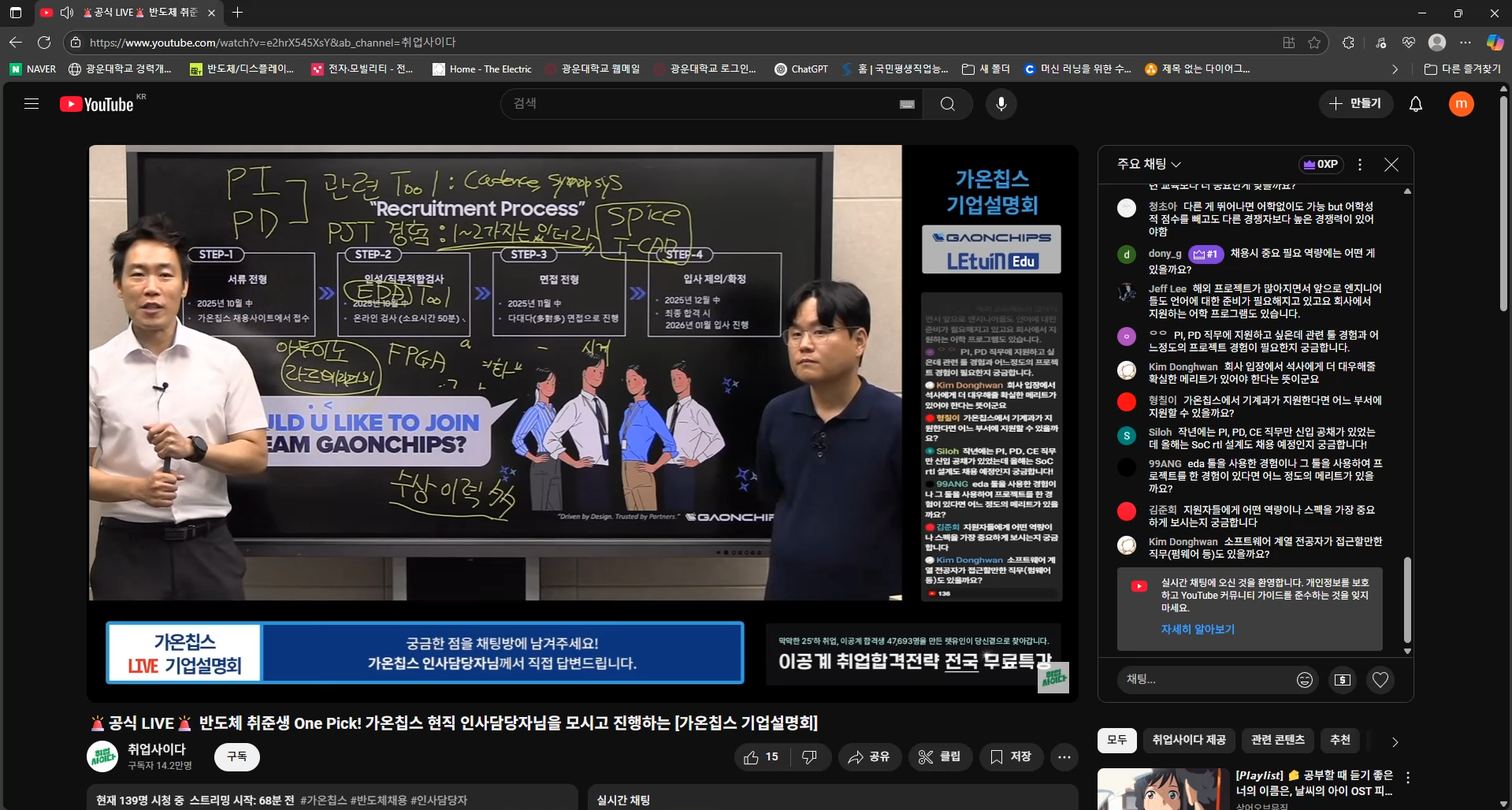Click dony_g's #1 member badge
This screenshot has width=1512, height=810.
click(1206, 254)
